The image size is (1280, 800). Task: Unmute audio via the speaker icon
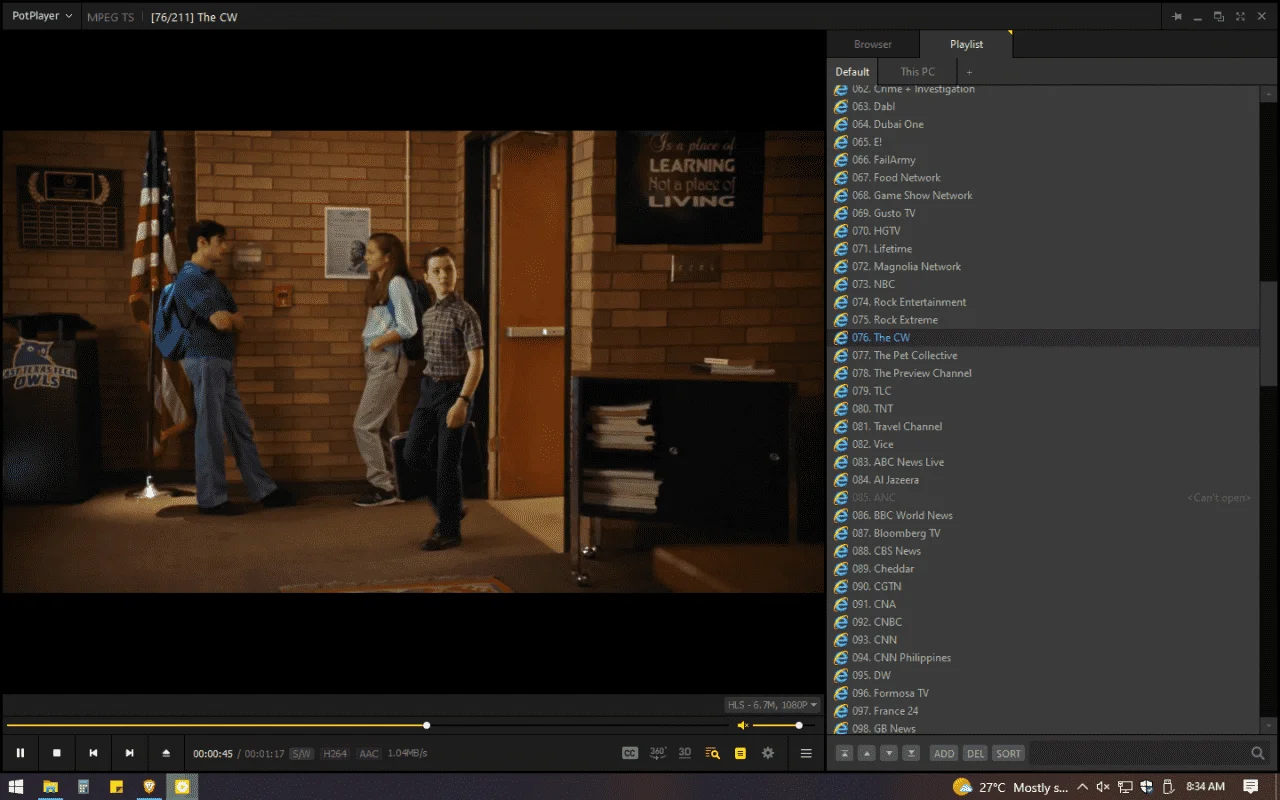coord(743,725)
